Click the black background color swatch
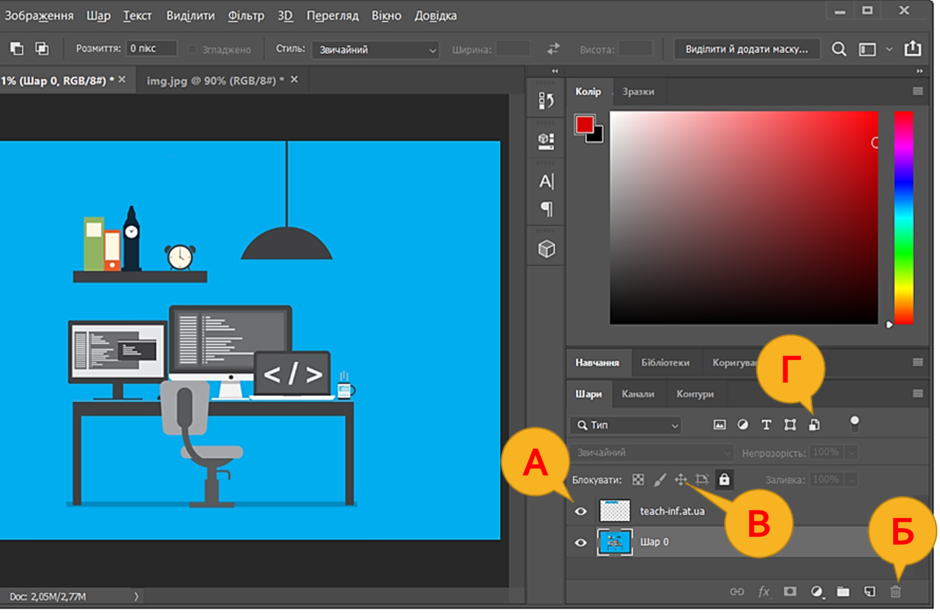Viewport: 940px width, 614px height. [597, 137]
